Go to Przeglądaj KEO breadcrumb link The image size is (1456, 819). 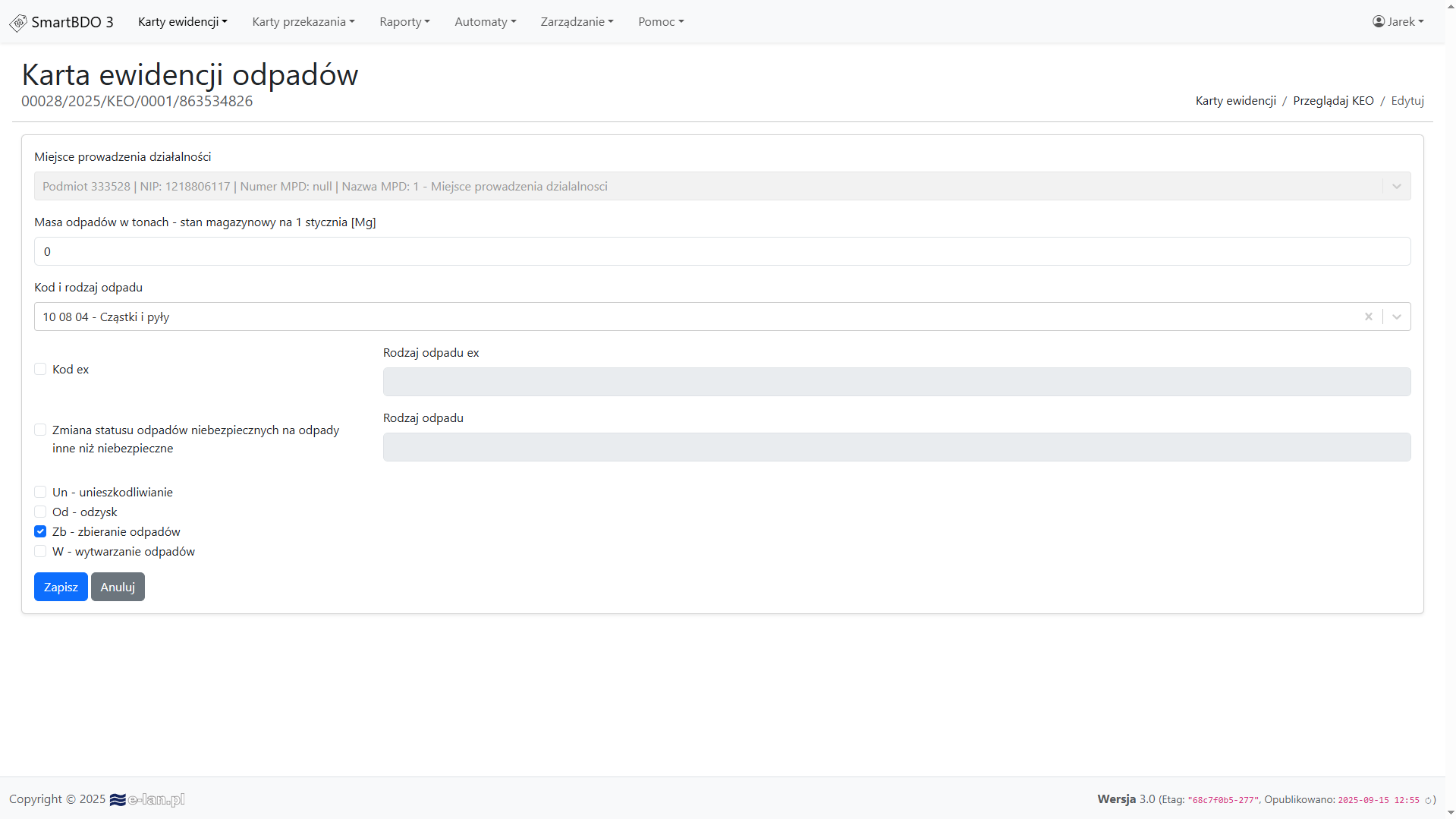pyautogui.click(x=1332, y=100)
